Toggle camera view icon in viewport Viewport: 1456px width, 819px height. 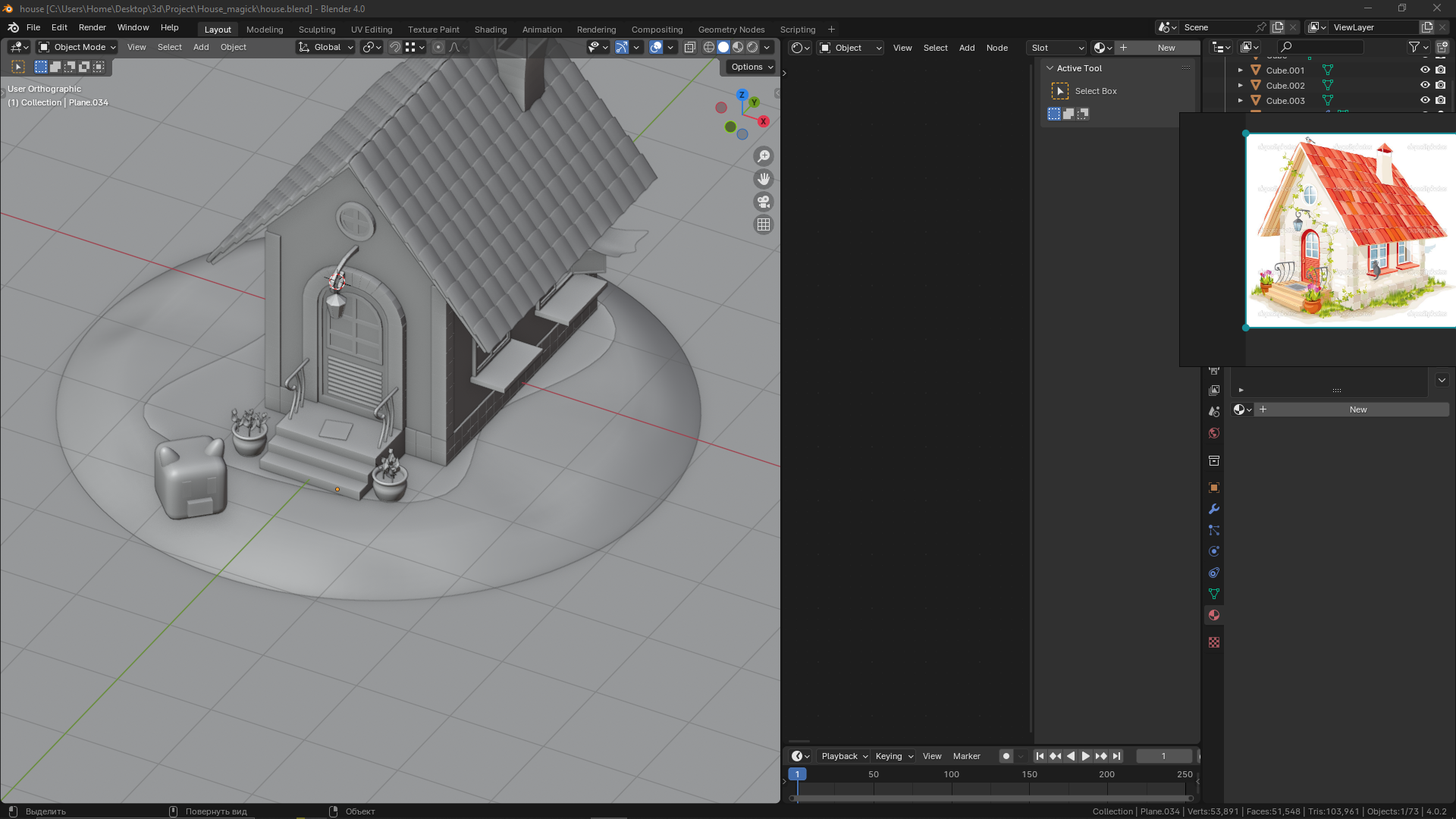click(764, 202)
